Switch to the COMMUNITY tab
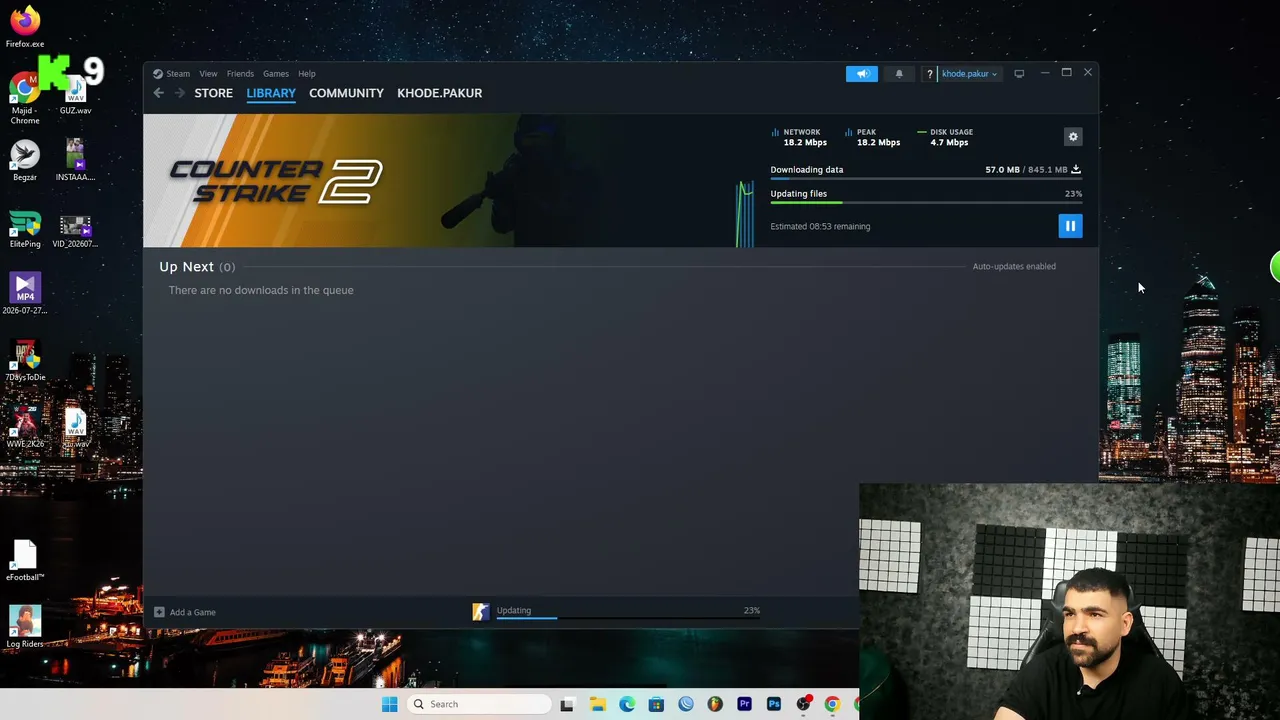 pyautogui.click(x=346, y=93)
